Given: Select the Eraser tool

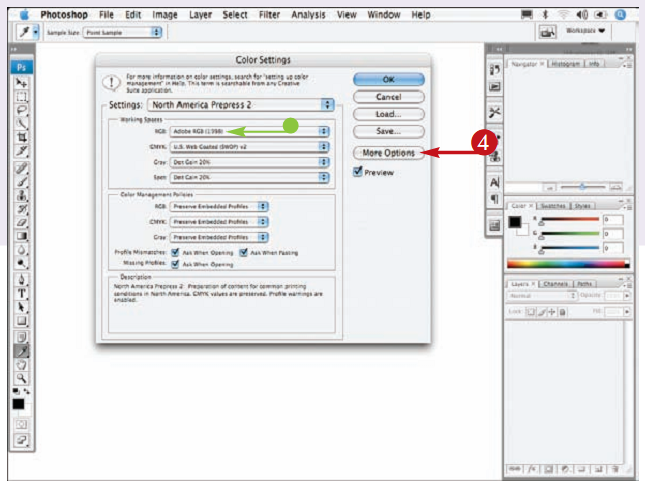Looking at the screenshot, I should (x=21, y=222).
